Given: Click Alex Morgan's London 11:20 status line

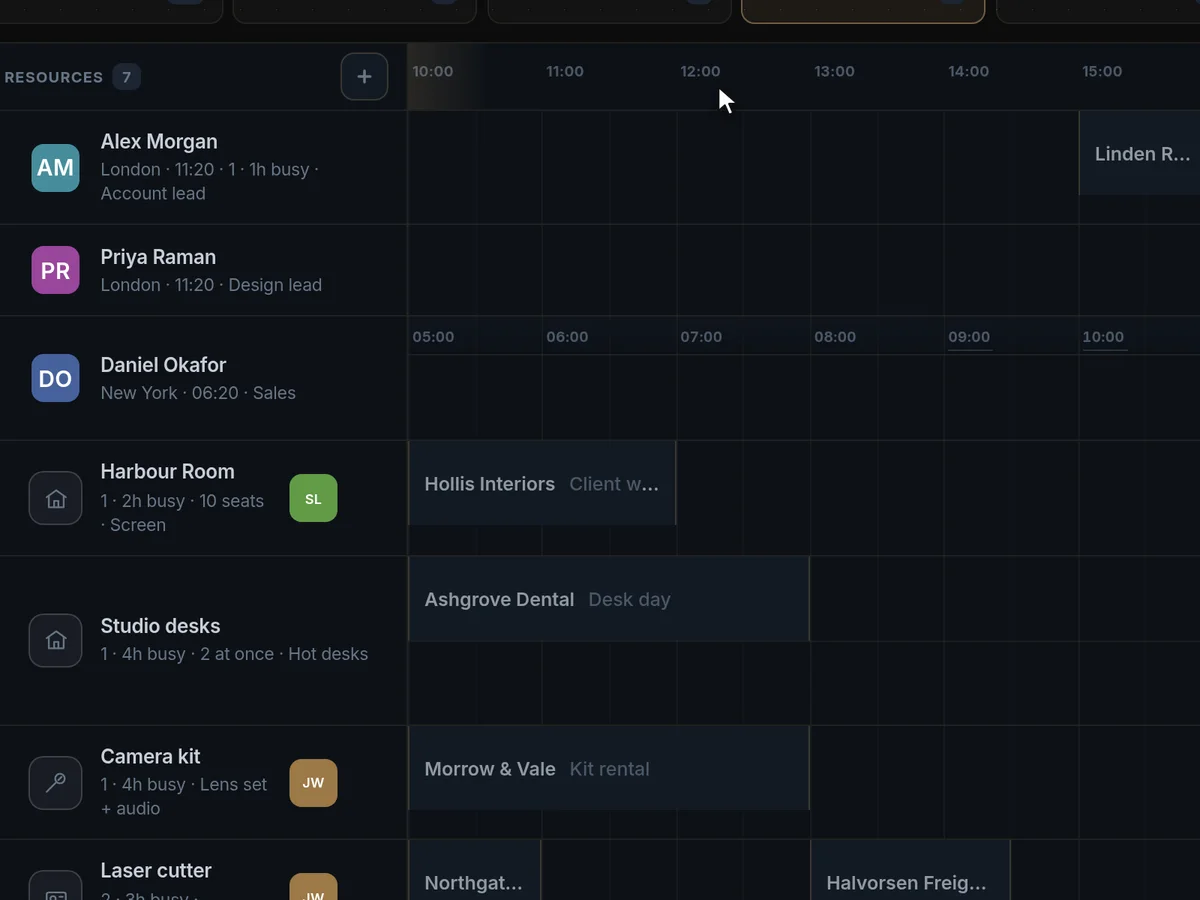Looking at the screenshot, I should (209, 169).
